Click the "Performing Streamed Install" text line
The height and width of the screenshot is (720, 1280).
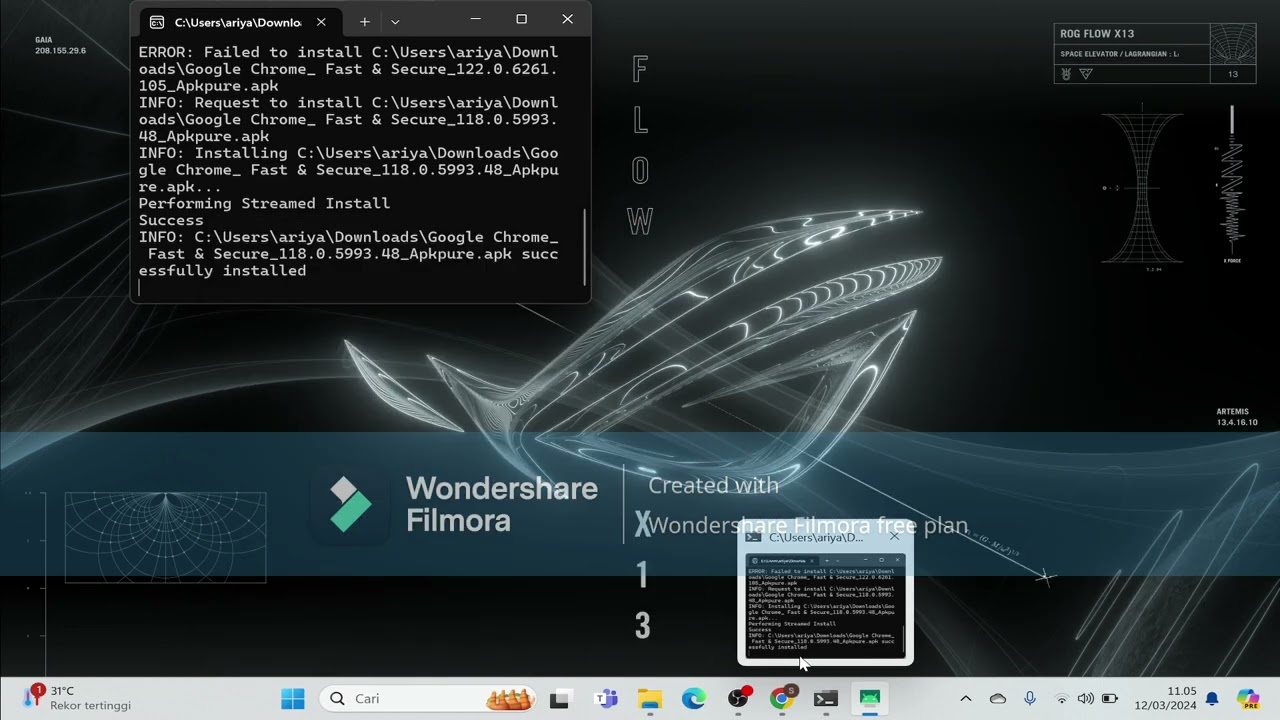coord(264,203)
